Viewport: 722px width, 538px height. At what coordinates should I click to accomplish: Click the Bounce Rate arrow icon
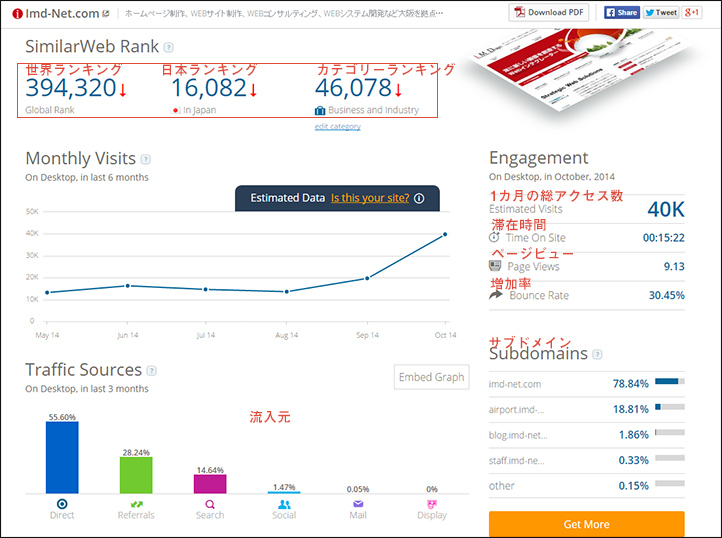click(x=495, y=294)
